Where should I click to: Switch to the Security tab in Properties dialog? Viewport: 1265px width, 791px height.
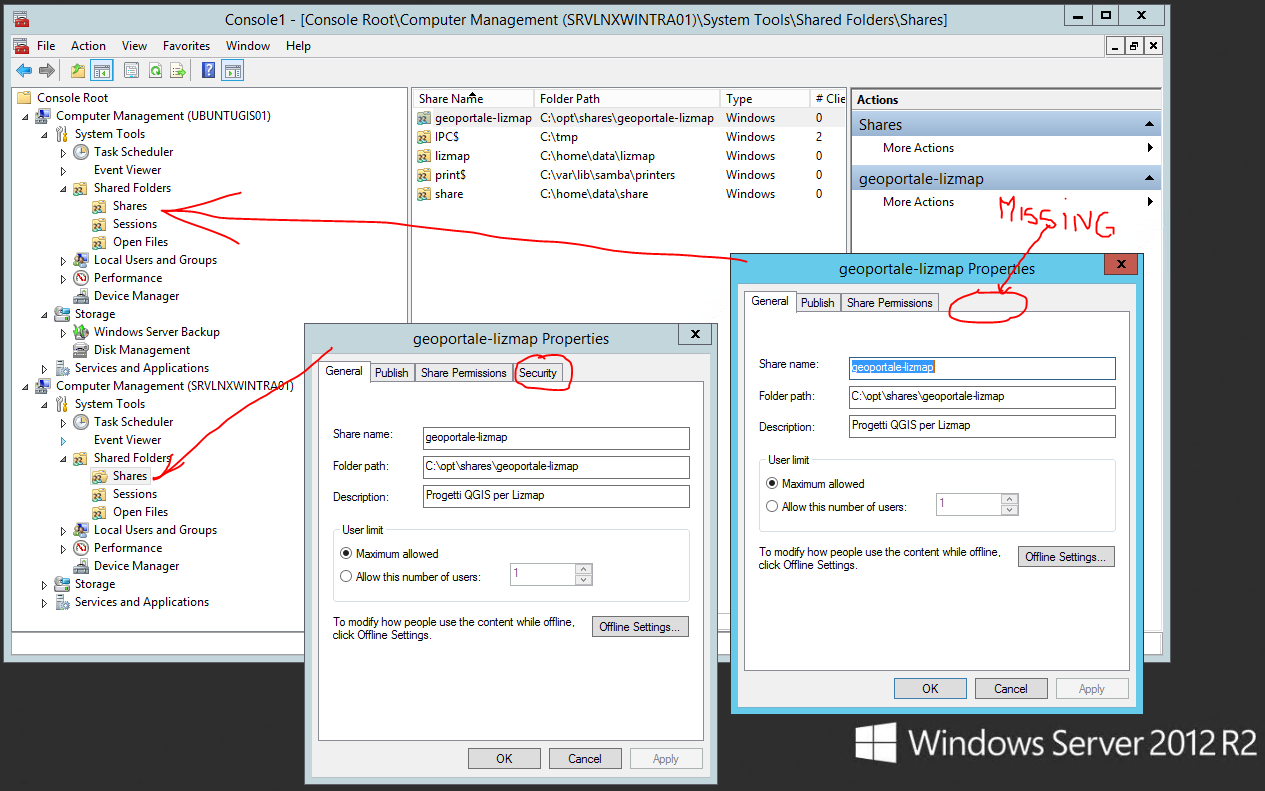pos(538,373)
